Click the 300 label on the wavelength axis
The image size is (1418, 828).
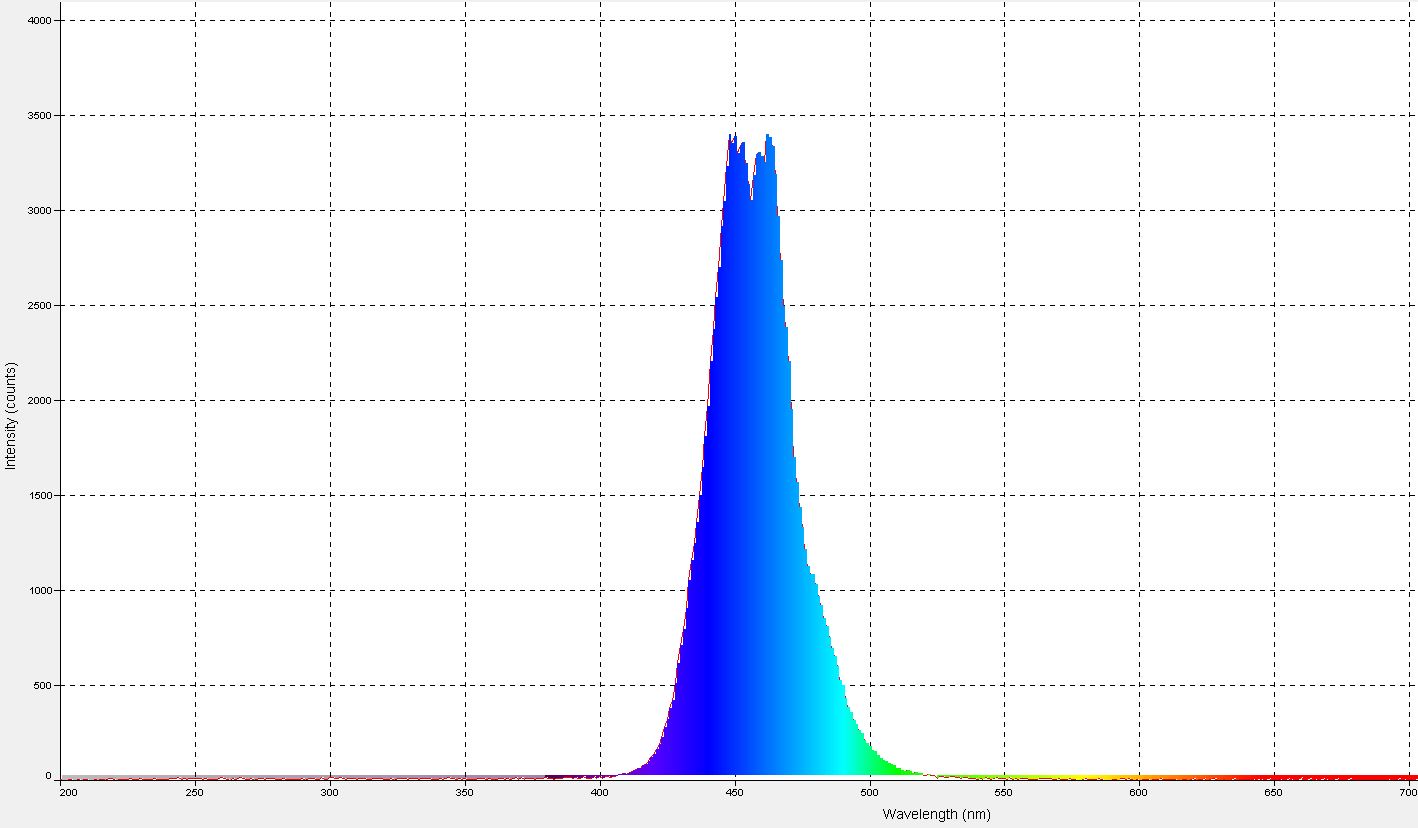point(330,792)
